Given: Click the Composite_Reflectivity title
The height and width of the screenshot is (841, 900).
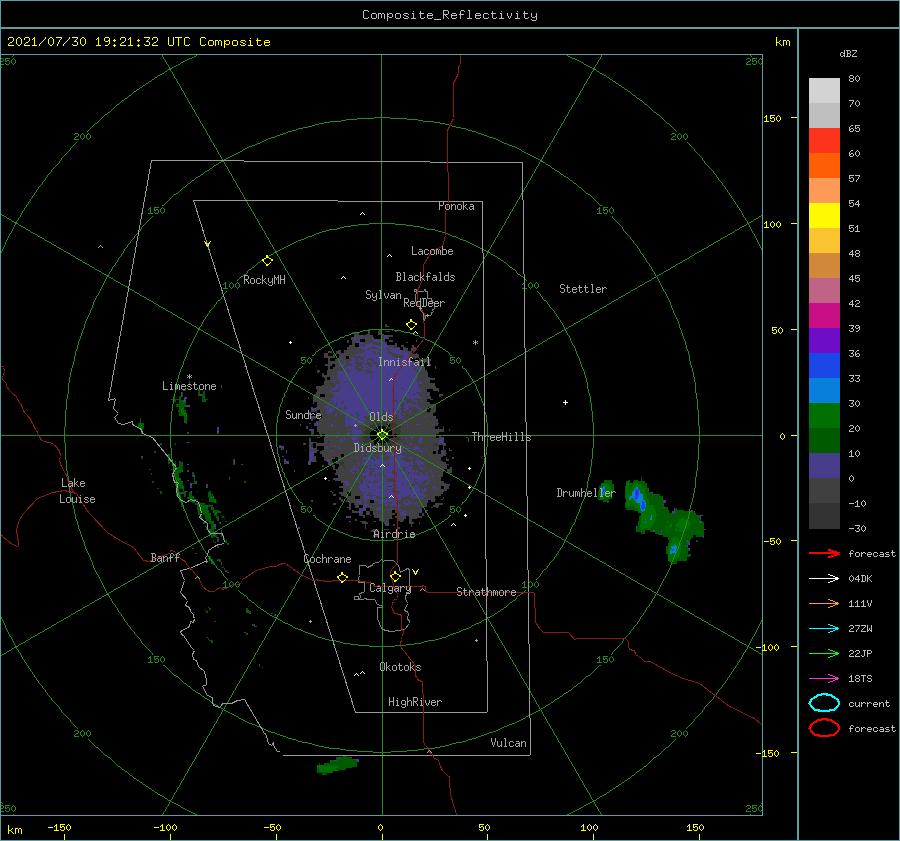Looking at the screenshot, I should 450,15.
